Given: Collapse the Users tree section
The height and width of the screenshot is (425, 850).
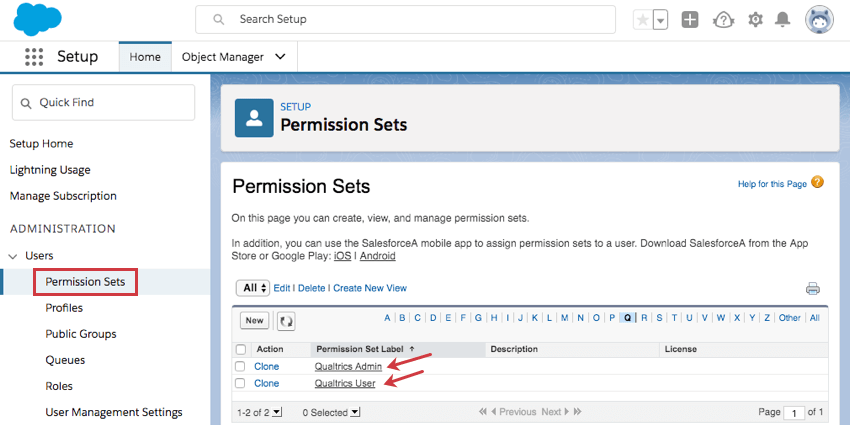Looking at the screenshot, I should (13, 256).
